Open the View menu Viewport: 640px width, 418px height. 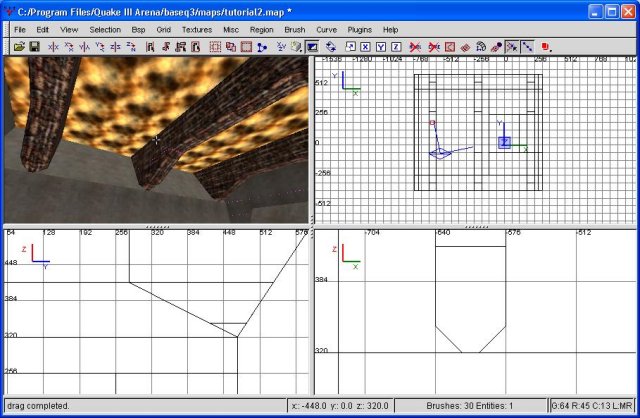69,30
